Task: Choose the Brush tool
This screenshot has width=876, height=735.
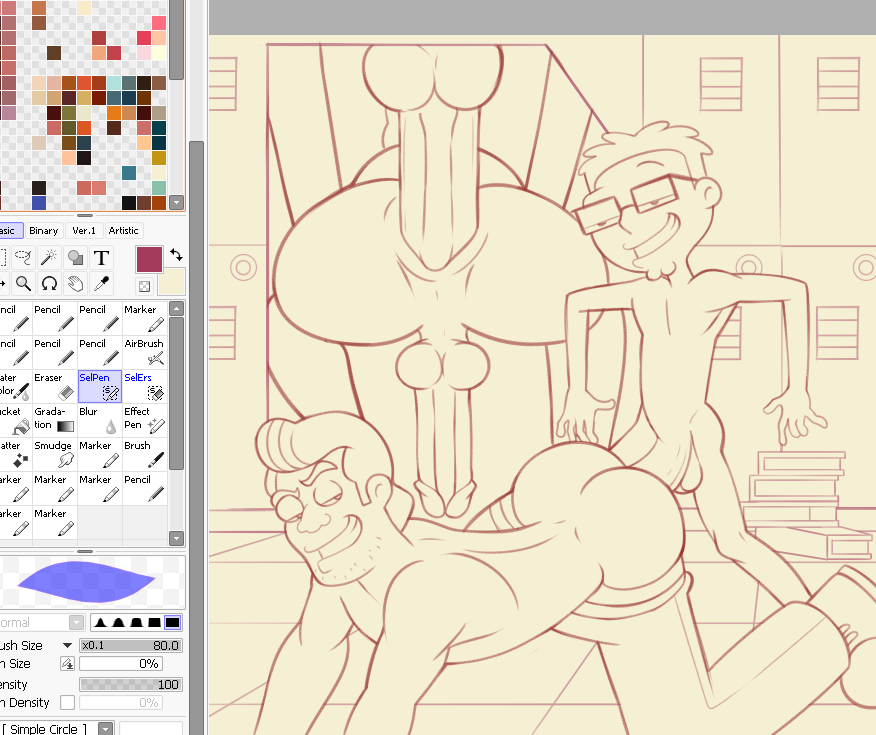Action: 144,454
